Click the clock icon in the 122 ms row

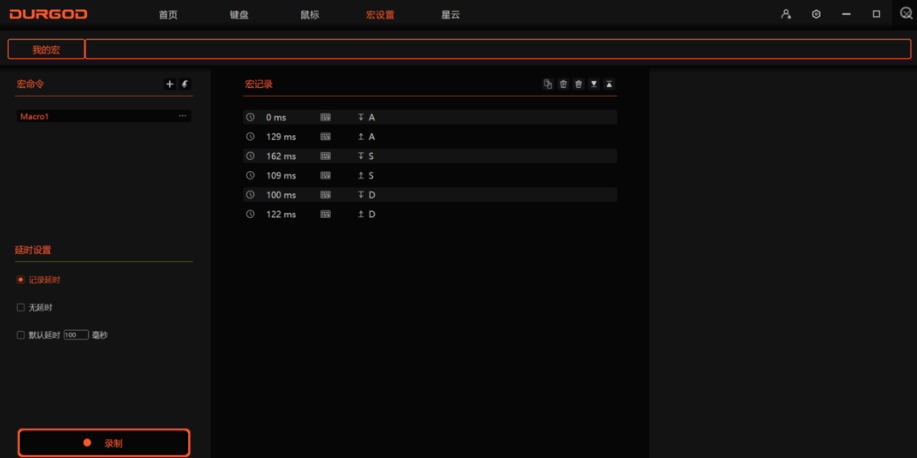[x=250, y=214]
